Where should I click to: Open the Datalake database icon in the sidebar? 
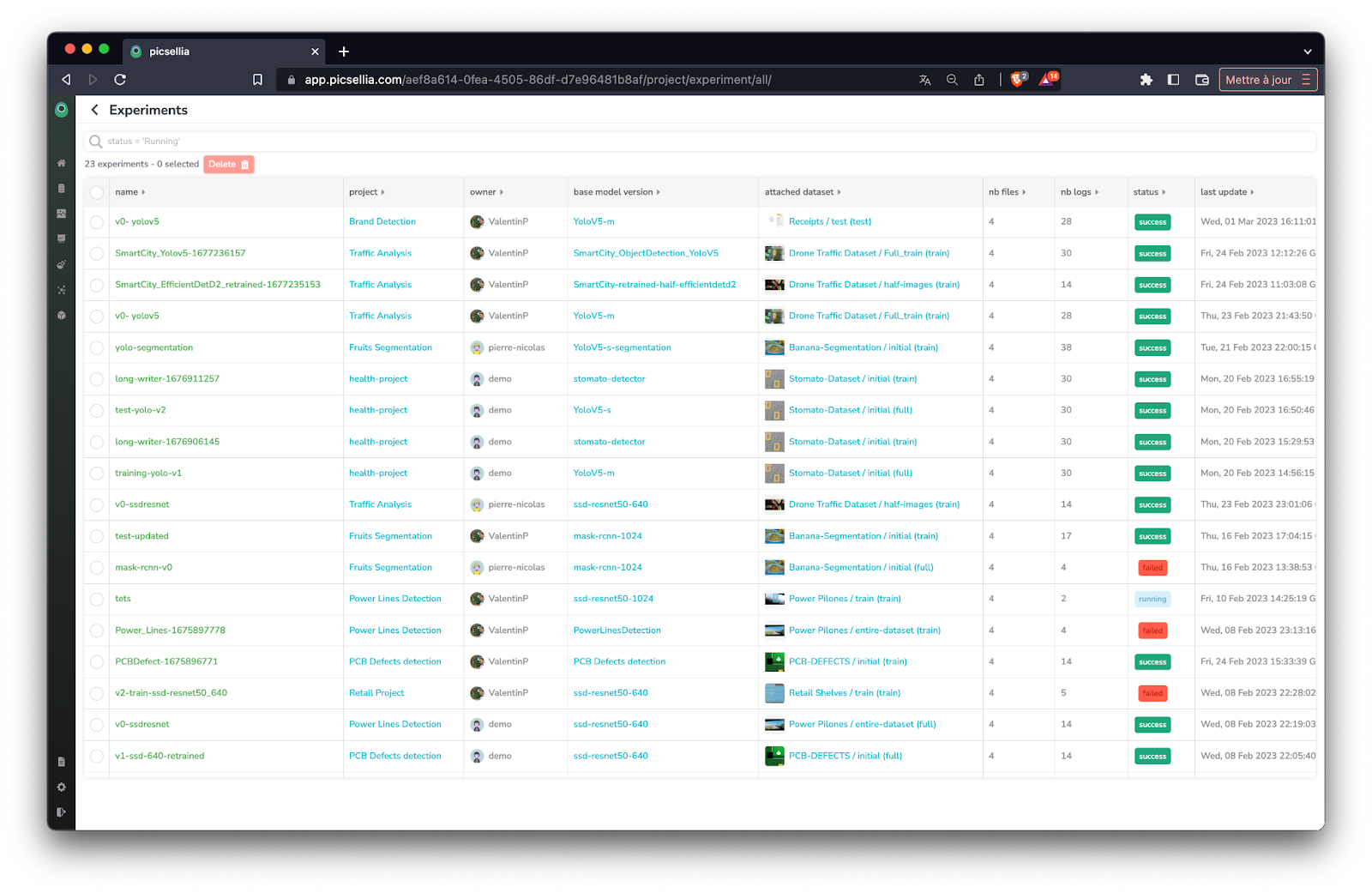tap(61, 189)
